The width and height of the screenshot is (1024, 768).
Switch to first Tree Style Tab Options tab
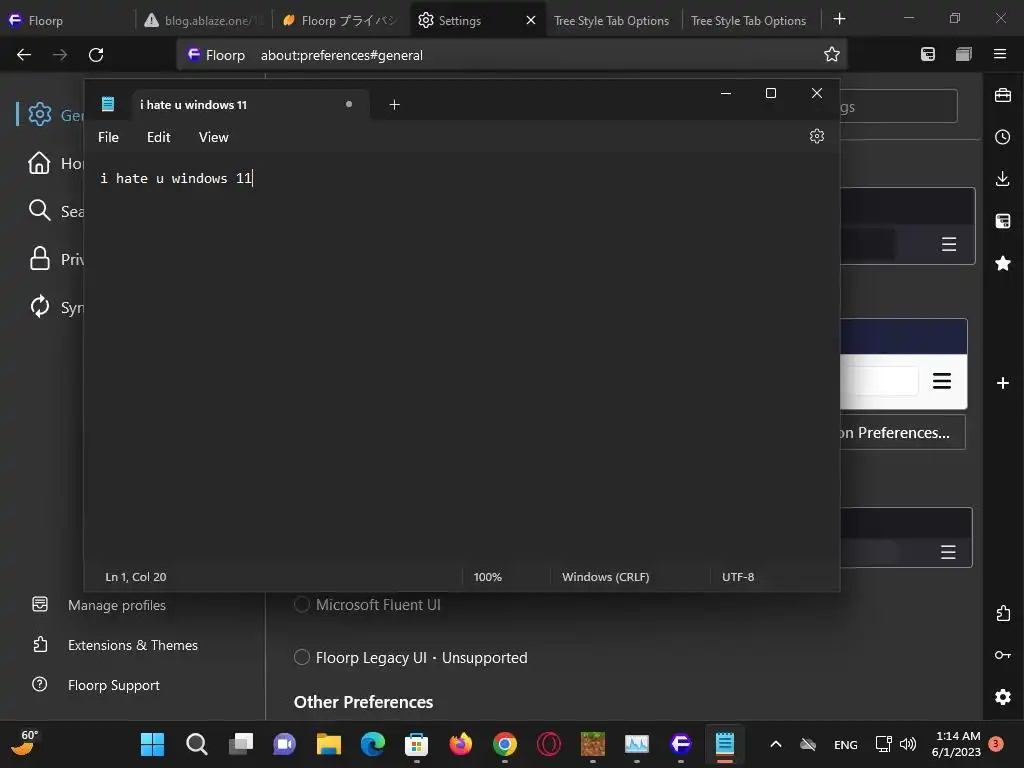611,20
